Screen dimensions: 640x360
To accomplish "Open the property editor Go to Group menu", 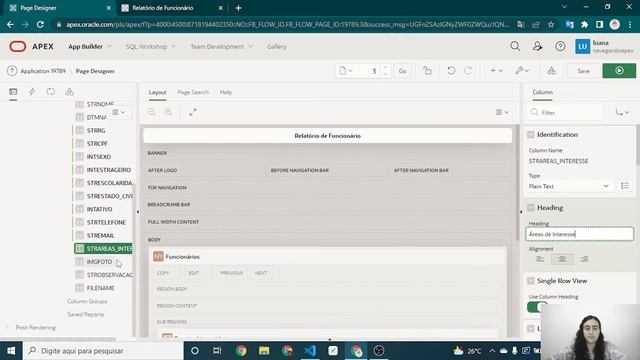I will pos(622,112).
